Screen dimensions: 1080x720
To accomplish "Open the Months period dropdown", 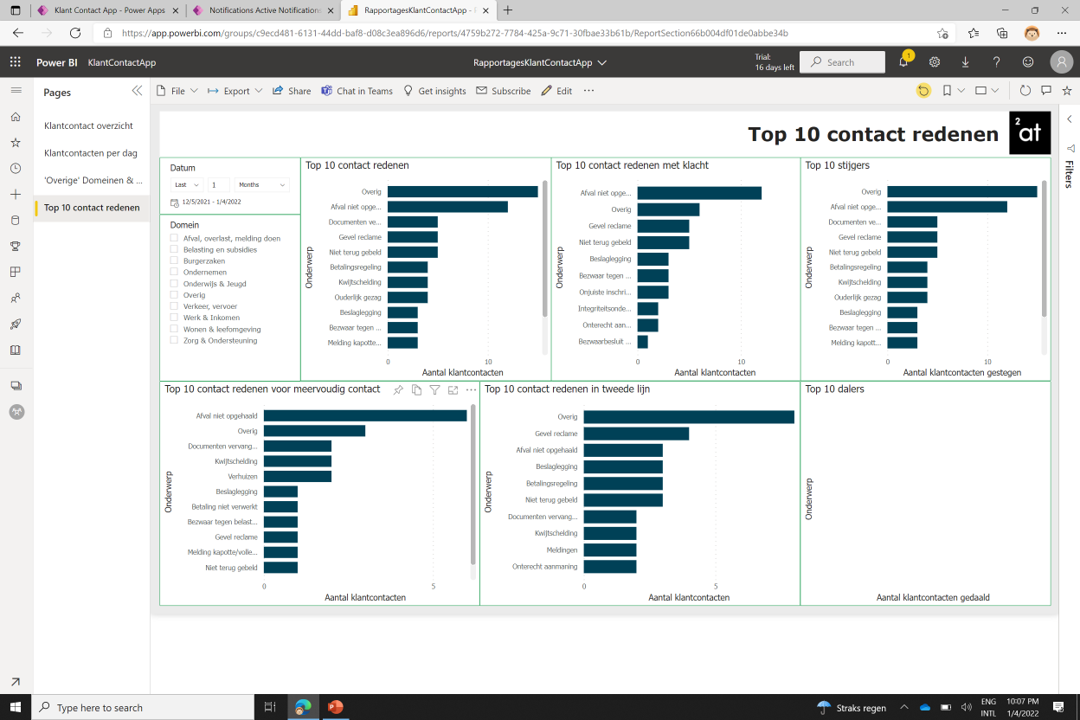I will point(262,185).
